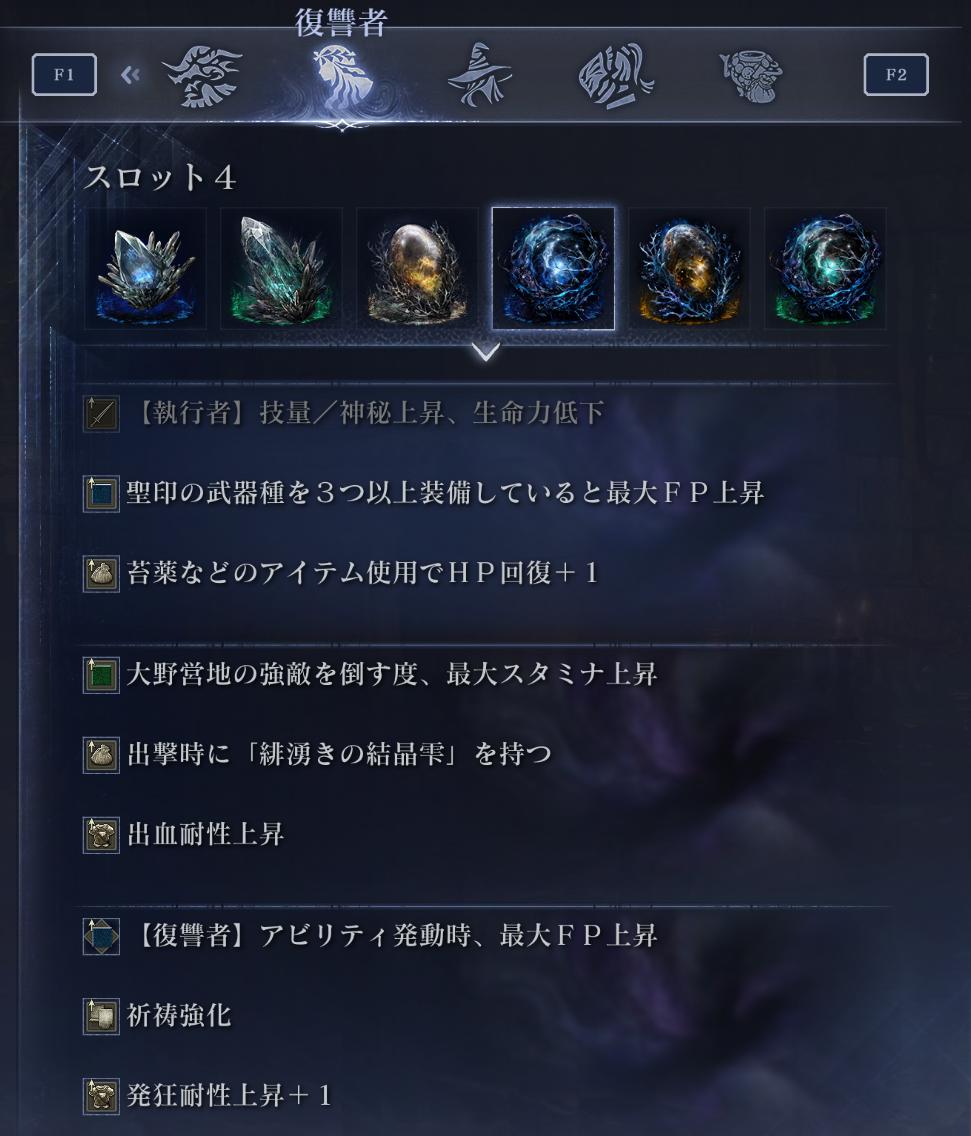Pick the golden orb in branches relic
This screenshot has height=1136, width=971.
(x=417, y=269)
